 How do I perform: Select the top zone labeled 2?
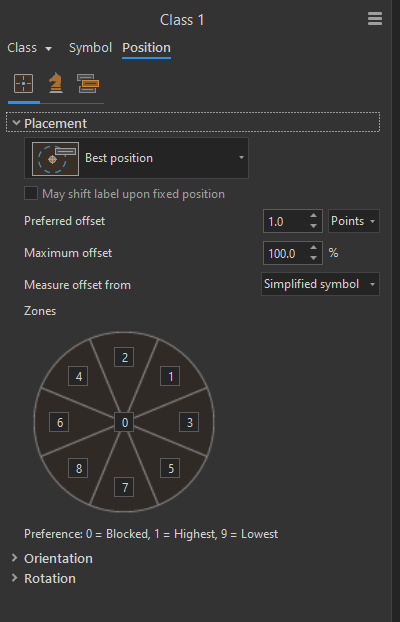124,357
